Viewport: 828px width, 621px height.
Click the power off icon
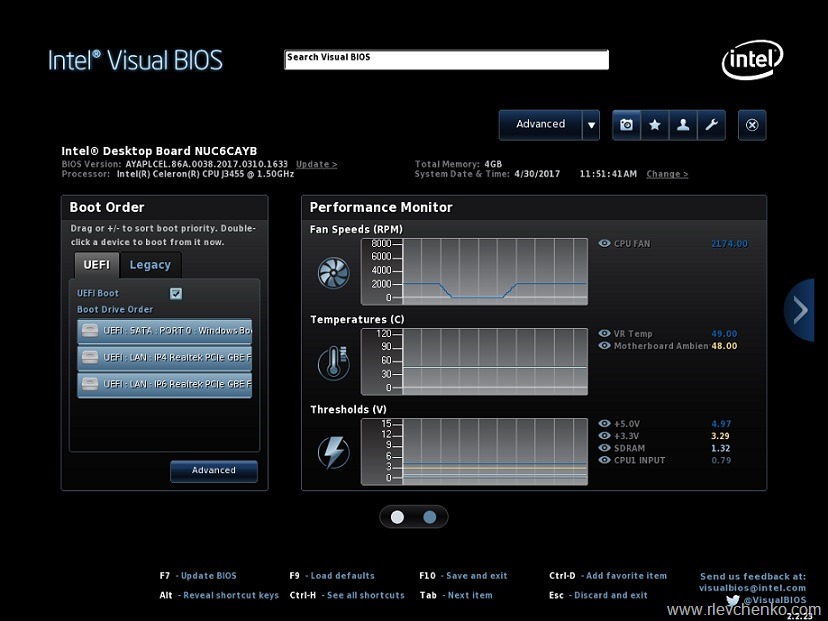752,125
